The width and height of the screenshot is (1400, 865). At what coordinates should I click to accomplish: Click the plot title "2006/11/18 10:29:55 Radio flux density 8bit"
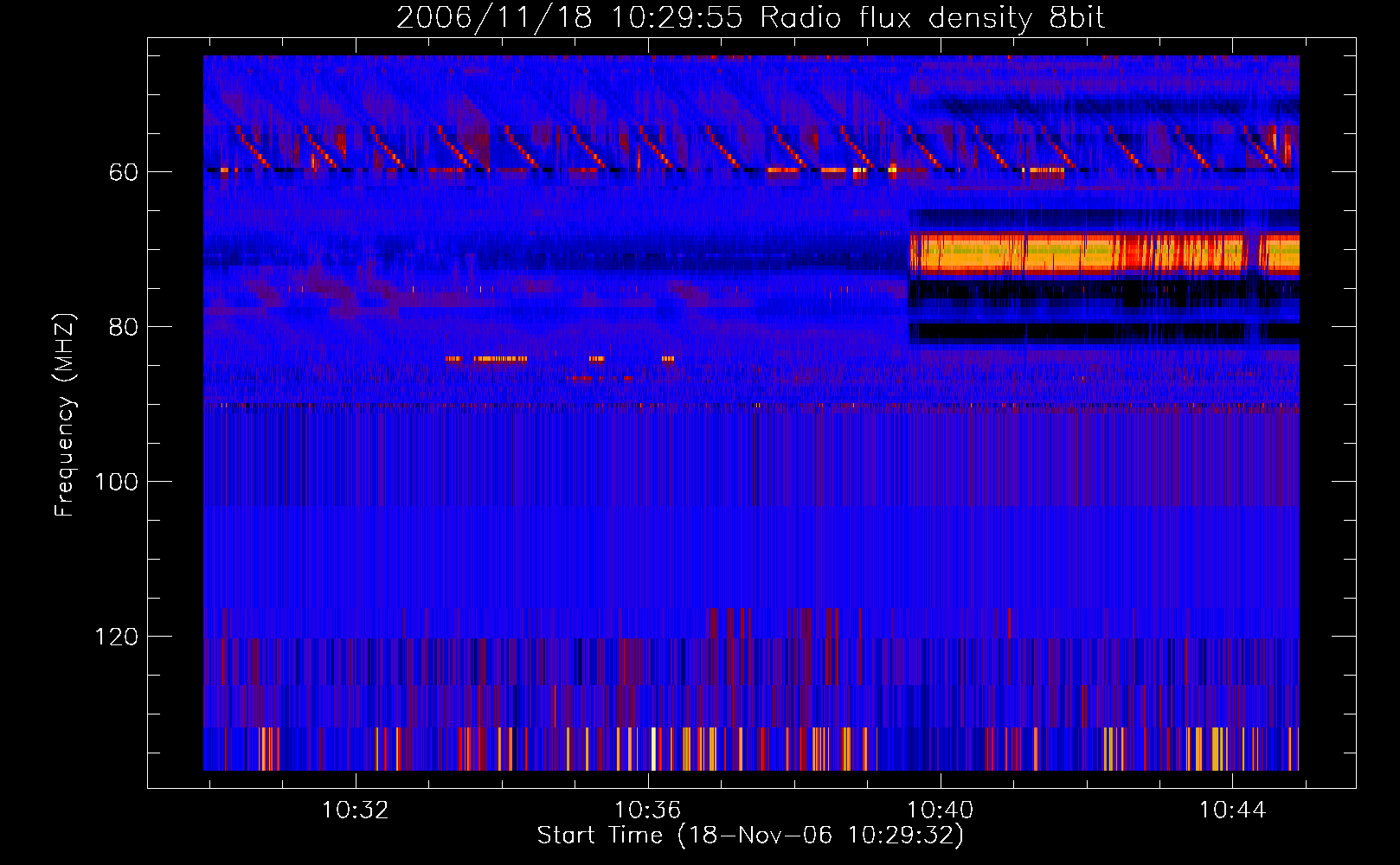click(x=750, y=17)
